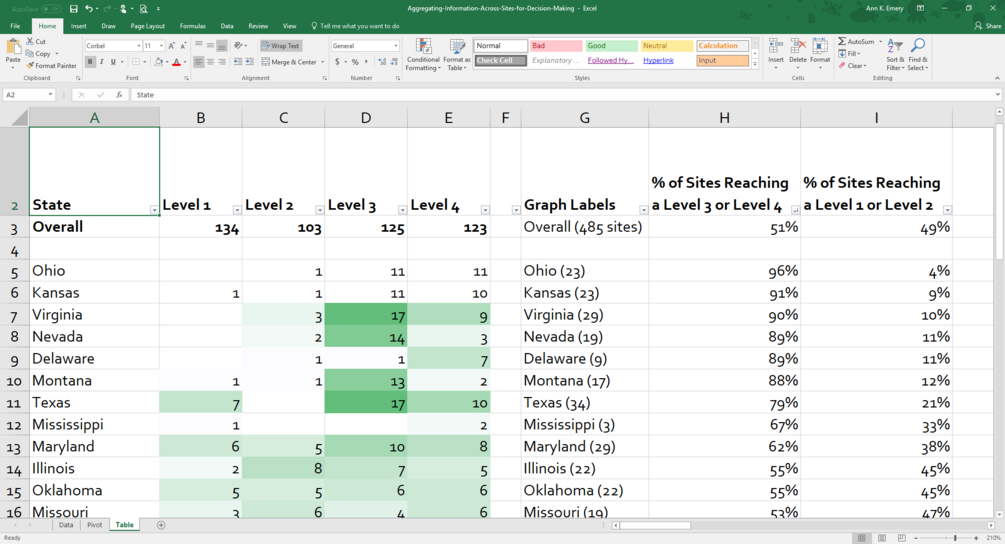Click the Save icon in the title bar
Viewport: 1005px width, 544px height.
click(x=74, y=8)
